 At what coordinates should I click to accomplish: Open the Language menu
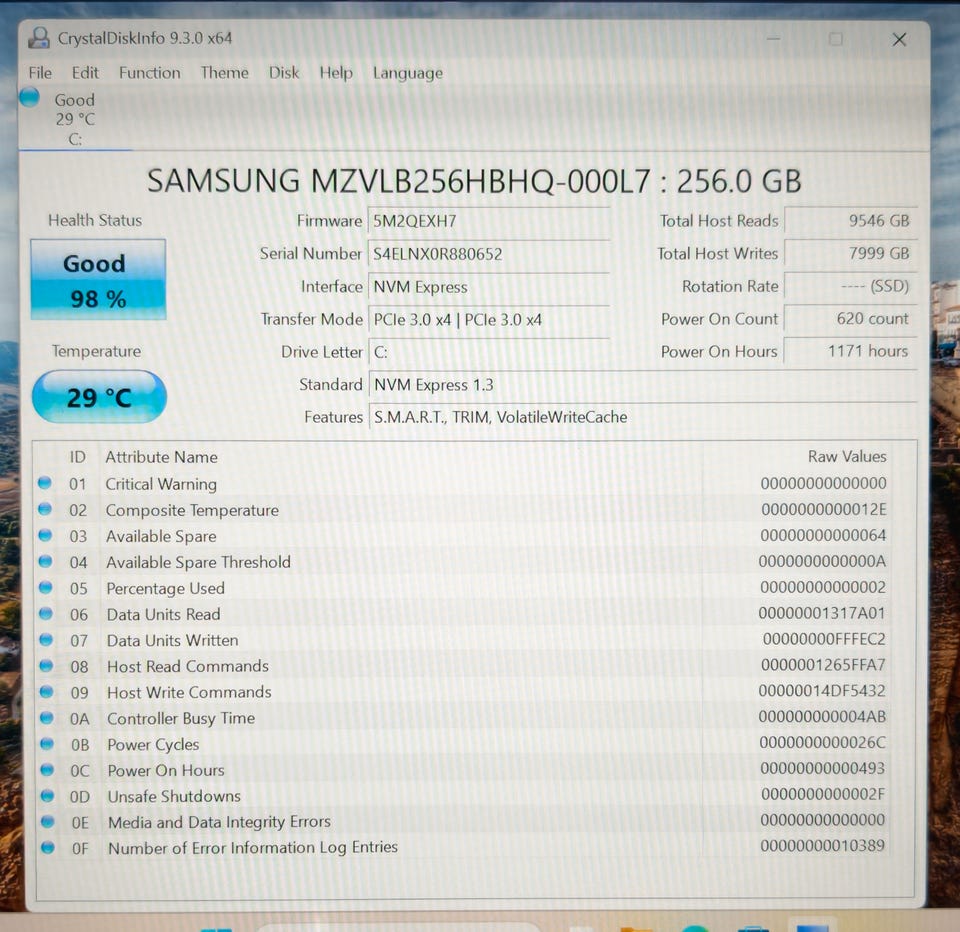(408, 73)
